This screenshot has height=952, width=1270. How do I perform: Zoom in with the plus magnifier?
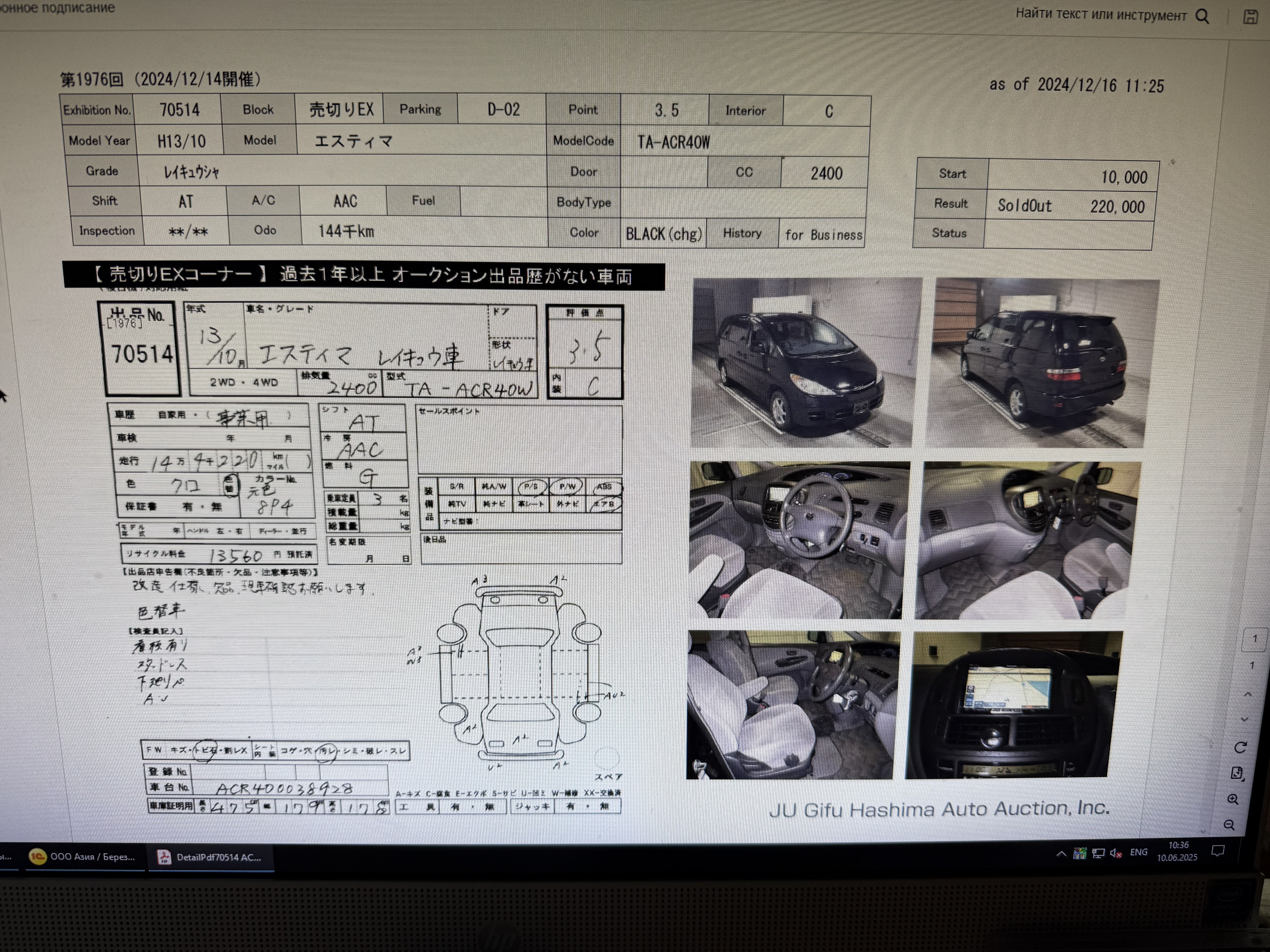point(1233,799)
